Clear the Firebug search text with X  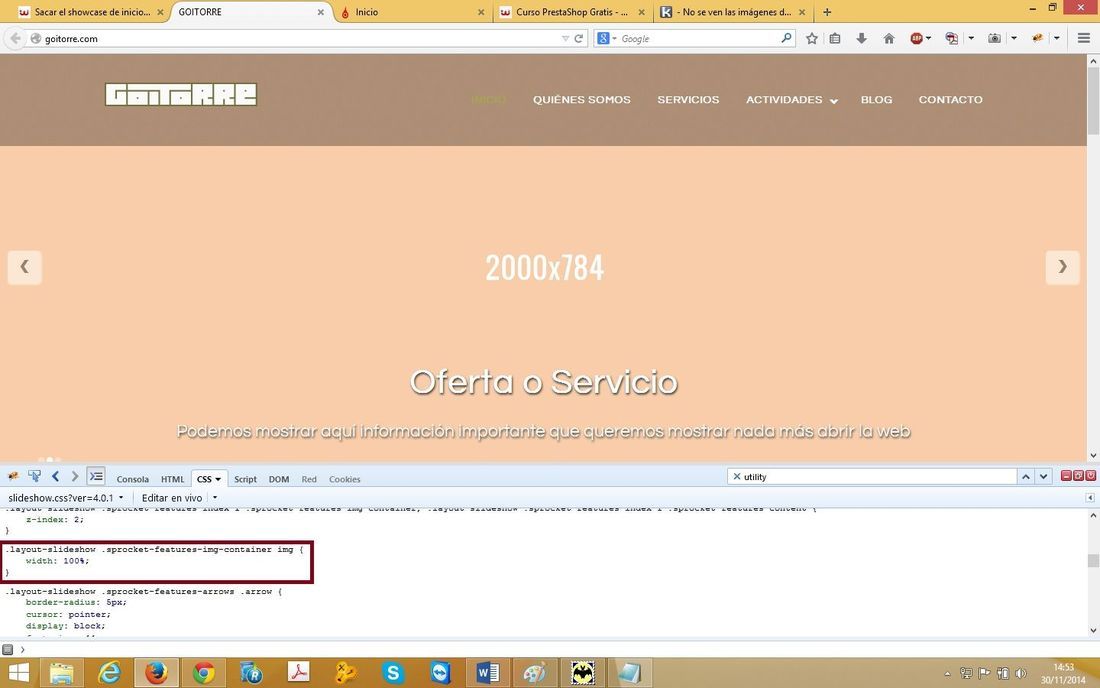point(737,476)
